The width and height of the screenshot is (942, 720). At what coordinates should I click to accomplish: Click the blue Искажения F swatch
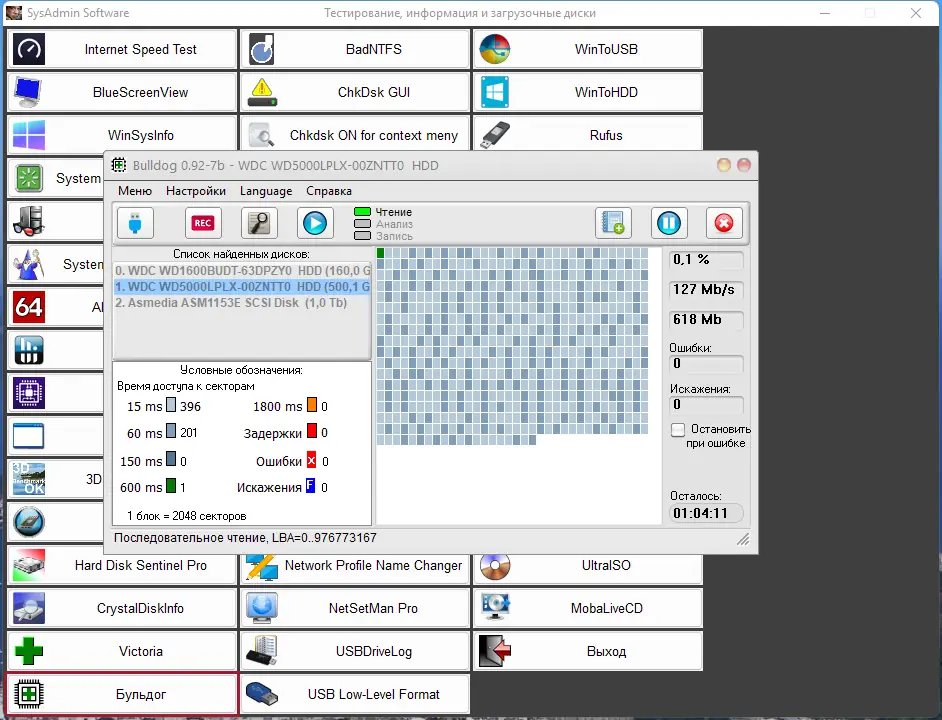click(x=311, y=485)
